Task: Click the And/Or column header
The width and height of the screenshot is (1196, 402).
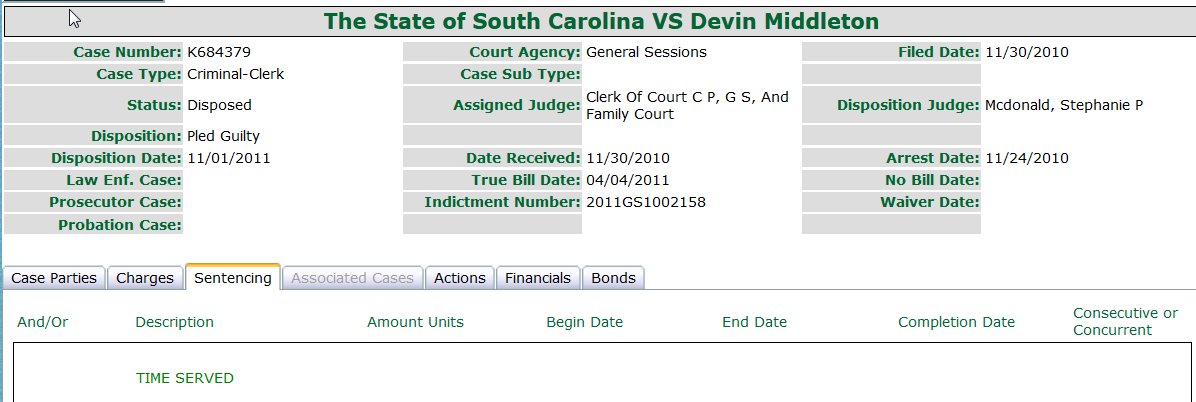Action: 43,322
